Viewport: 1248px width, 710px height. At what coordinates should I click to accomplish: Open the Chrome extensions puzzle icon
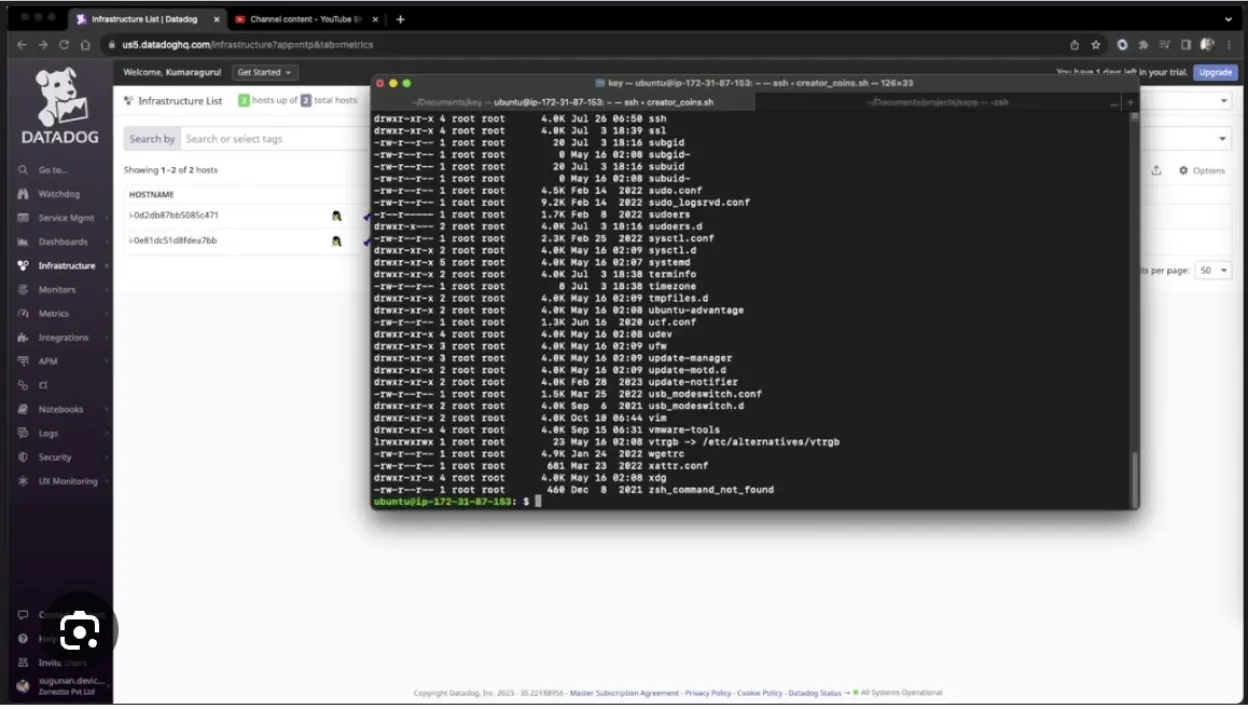coord(1143,45)
